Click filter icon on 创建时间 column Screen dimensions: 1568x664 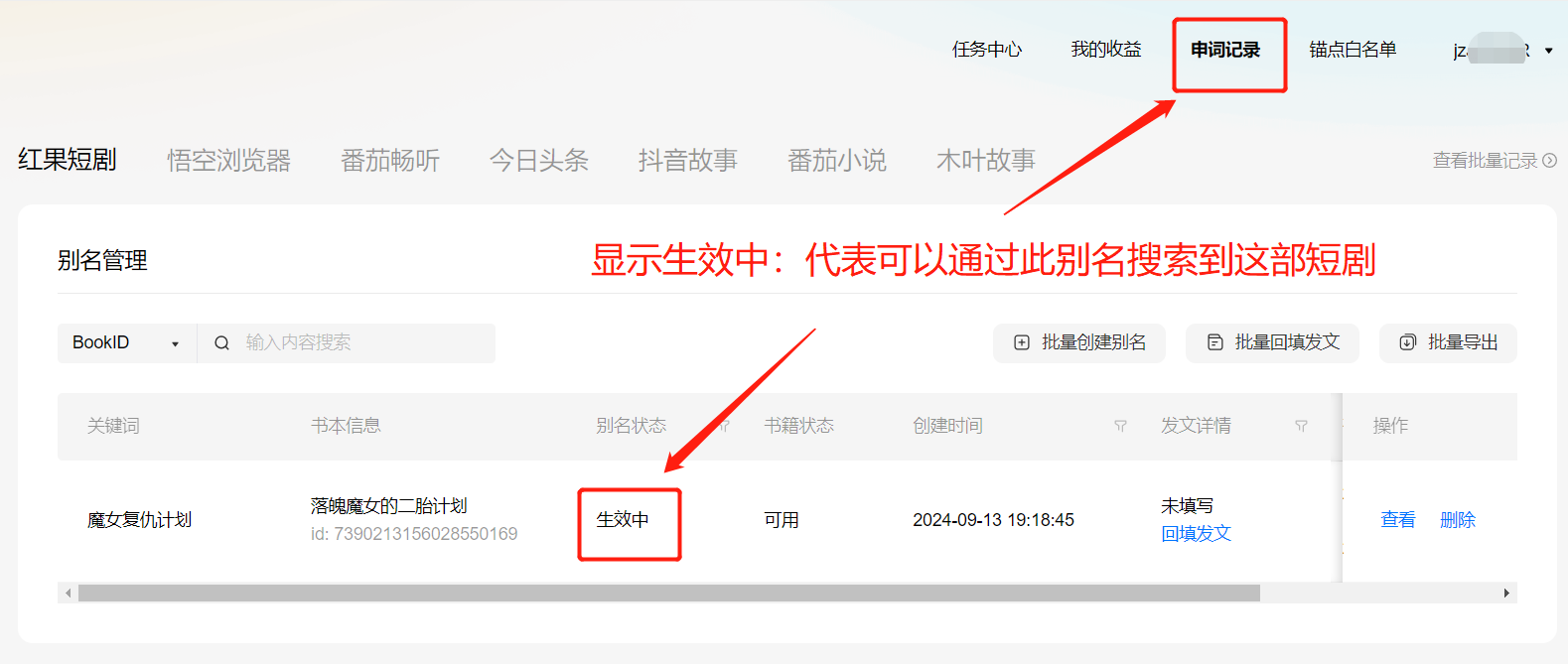pyautogui.click(x=1120, y=426)
